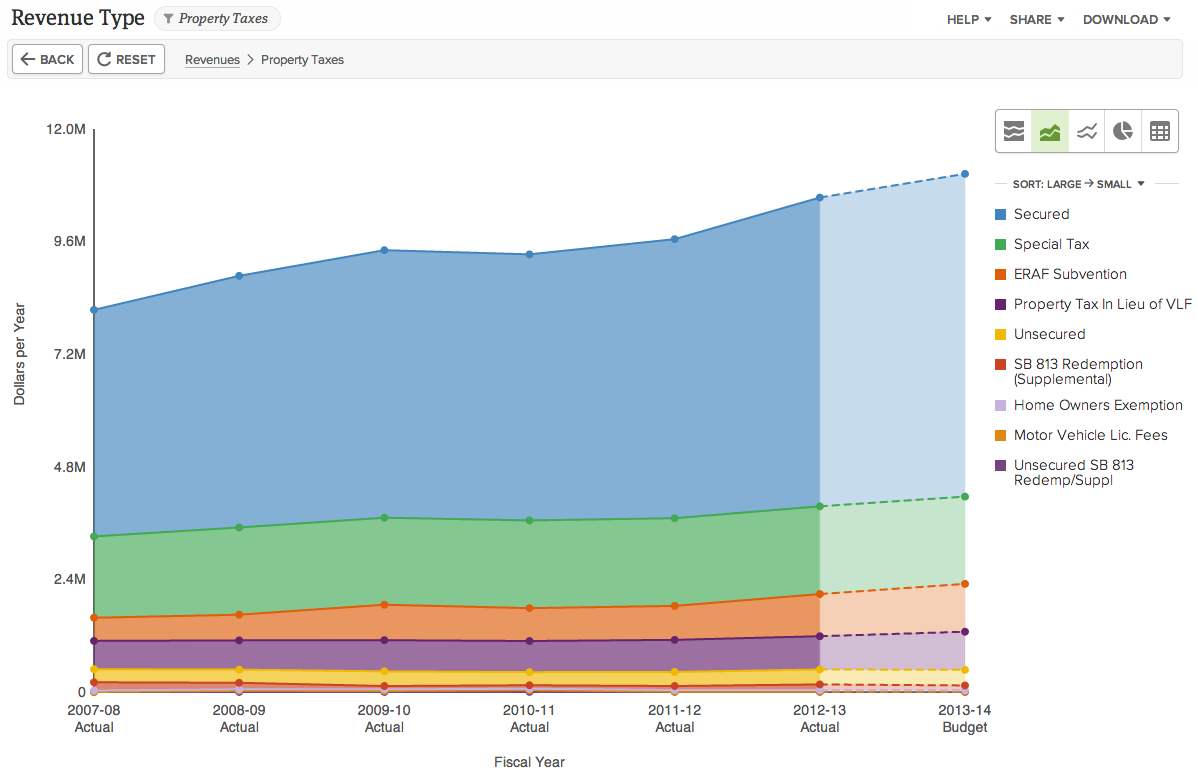Open the HELP menu
This screenshot has width=1198, height=771.
pos(968,19)
